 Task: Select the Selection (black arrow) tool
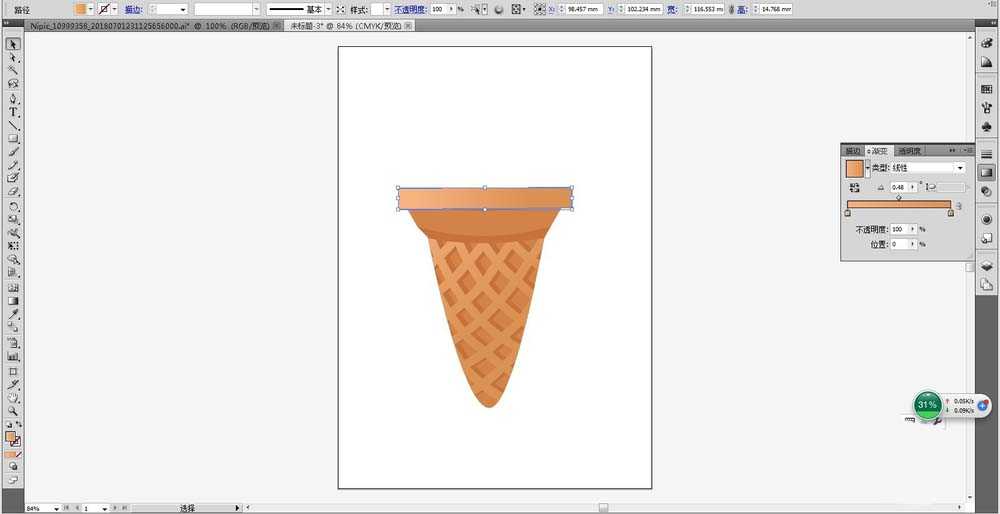point(13,44)
